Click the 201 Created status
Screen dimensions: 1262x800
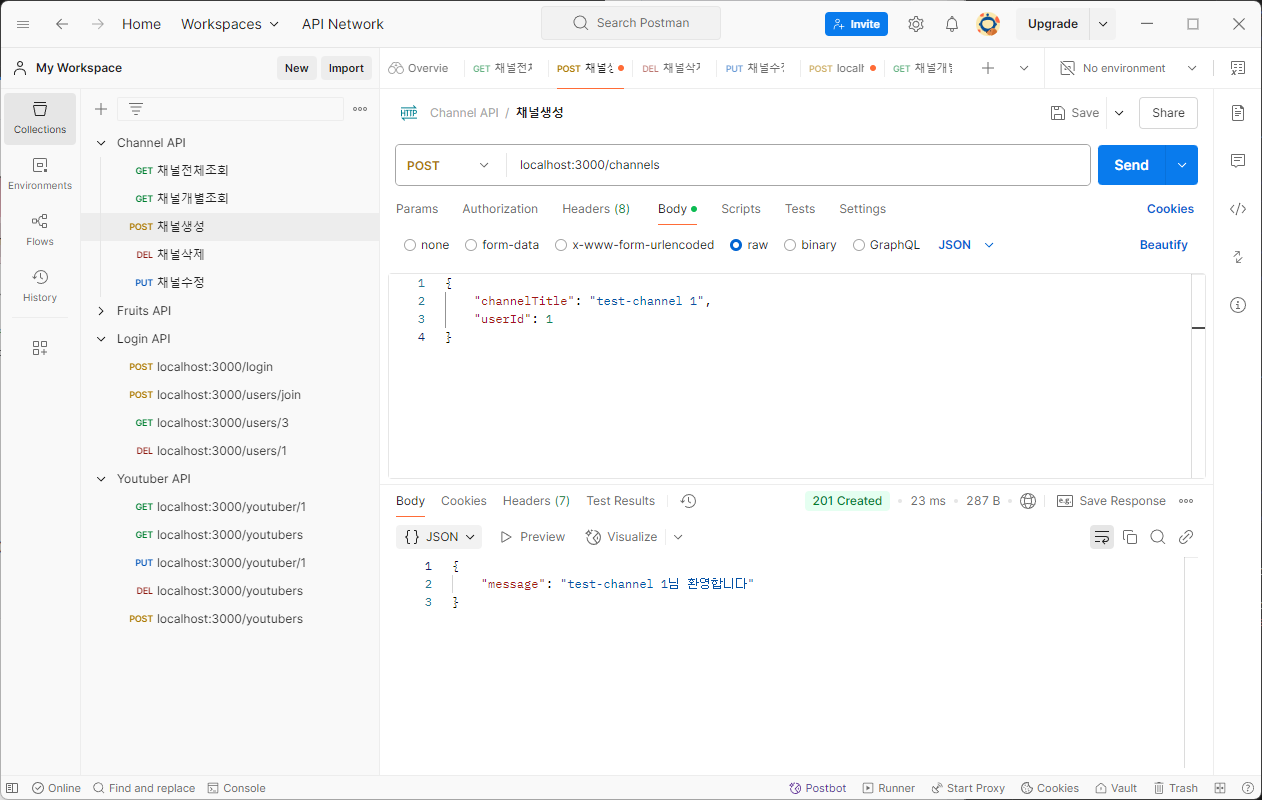click(847, 501)
